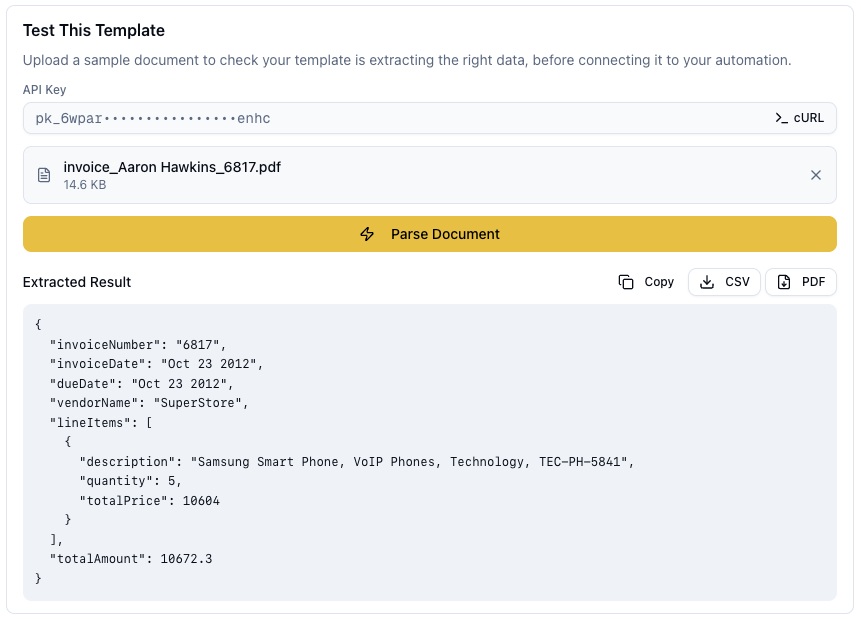Image resolution: width=861 pixels, height=619 pixels.
Task: Click the document file icon
Action: [44, 175]
